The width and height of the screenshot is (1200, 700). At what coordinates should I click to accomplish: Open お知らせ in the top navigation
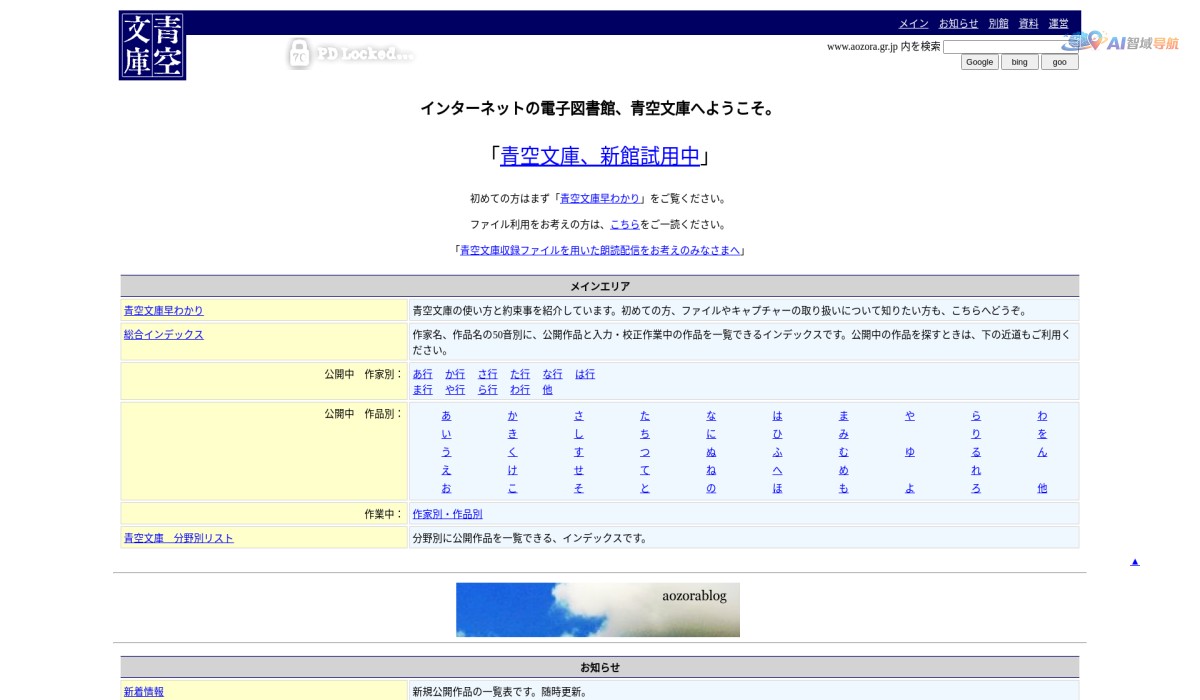(x=957, y=22)
